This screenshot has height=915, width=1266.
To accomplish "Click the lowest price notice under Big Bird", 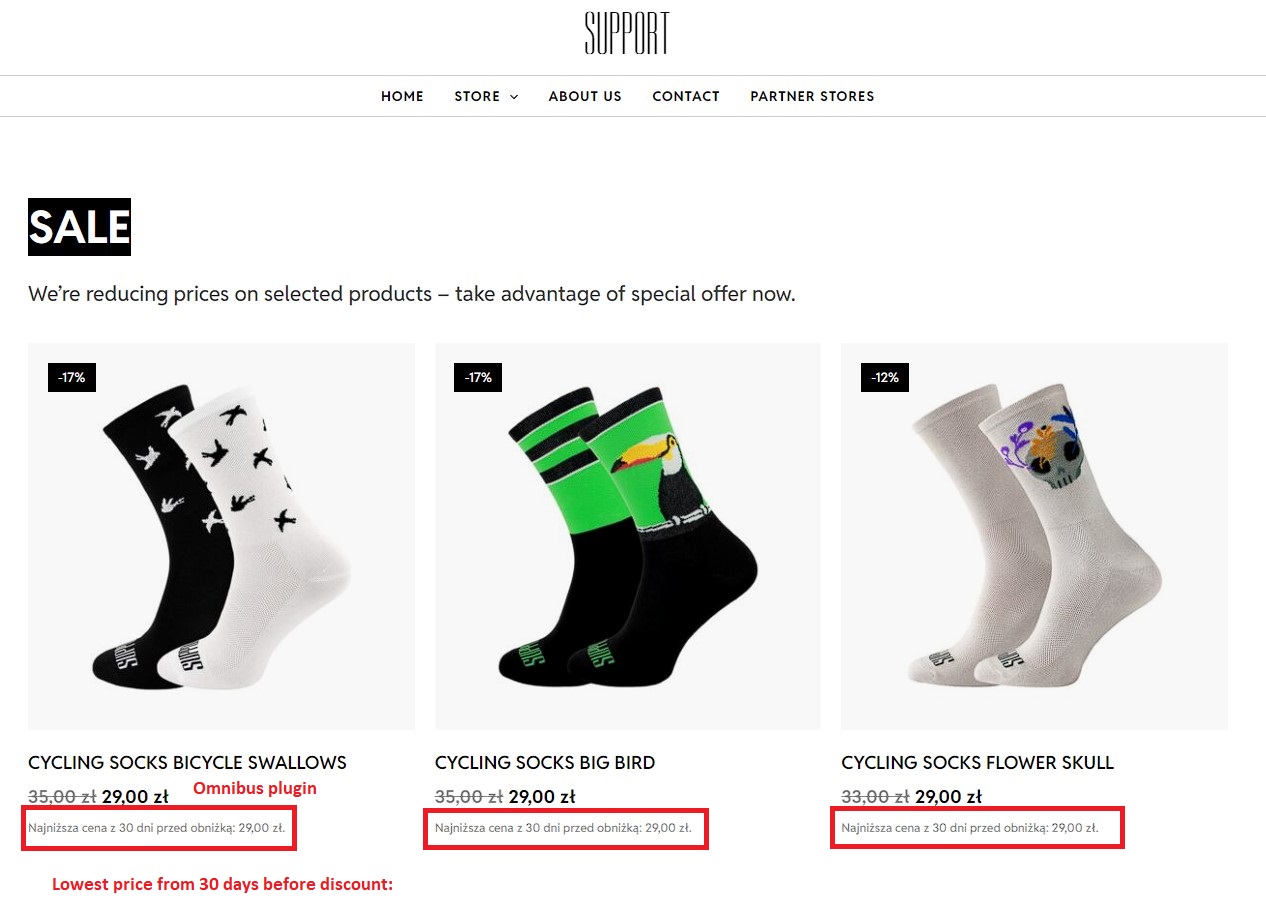I will [x=563, y=828].
